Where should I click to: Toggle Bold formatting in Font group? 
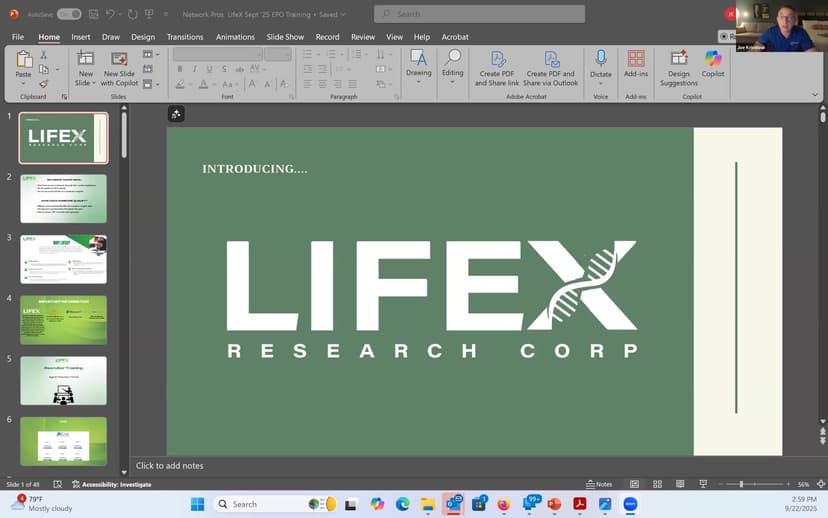[x=180, y=69]
